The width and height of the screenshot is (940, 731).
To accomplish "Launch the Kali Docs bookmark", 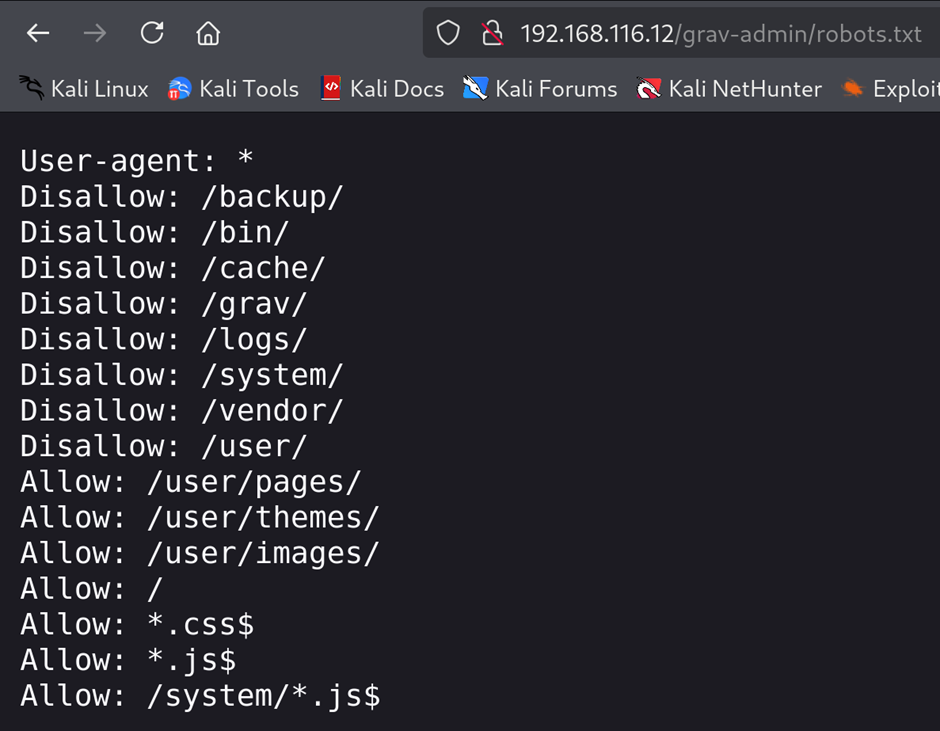I will (382, 89).
